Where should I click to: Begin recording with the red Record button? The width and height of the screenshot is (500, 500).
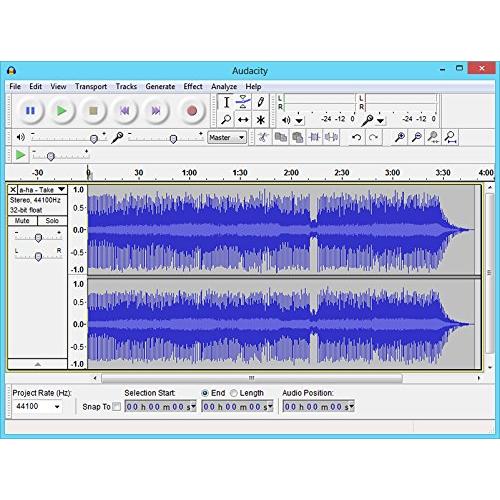pyautogui.click(x=192, y=111)
